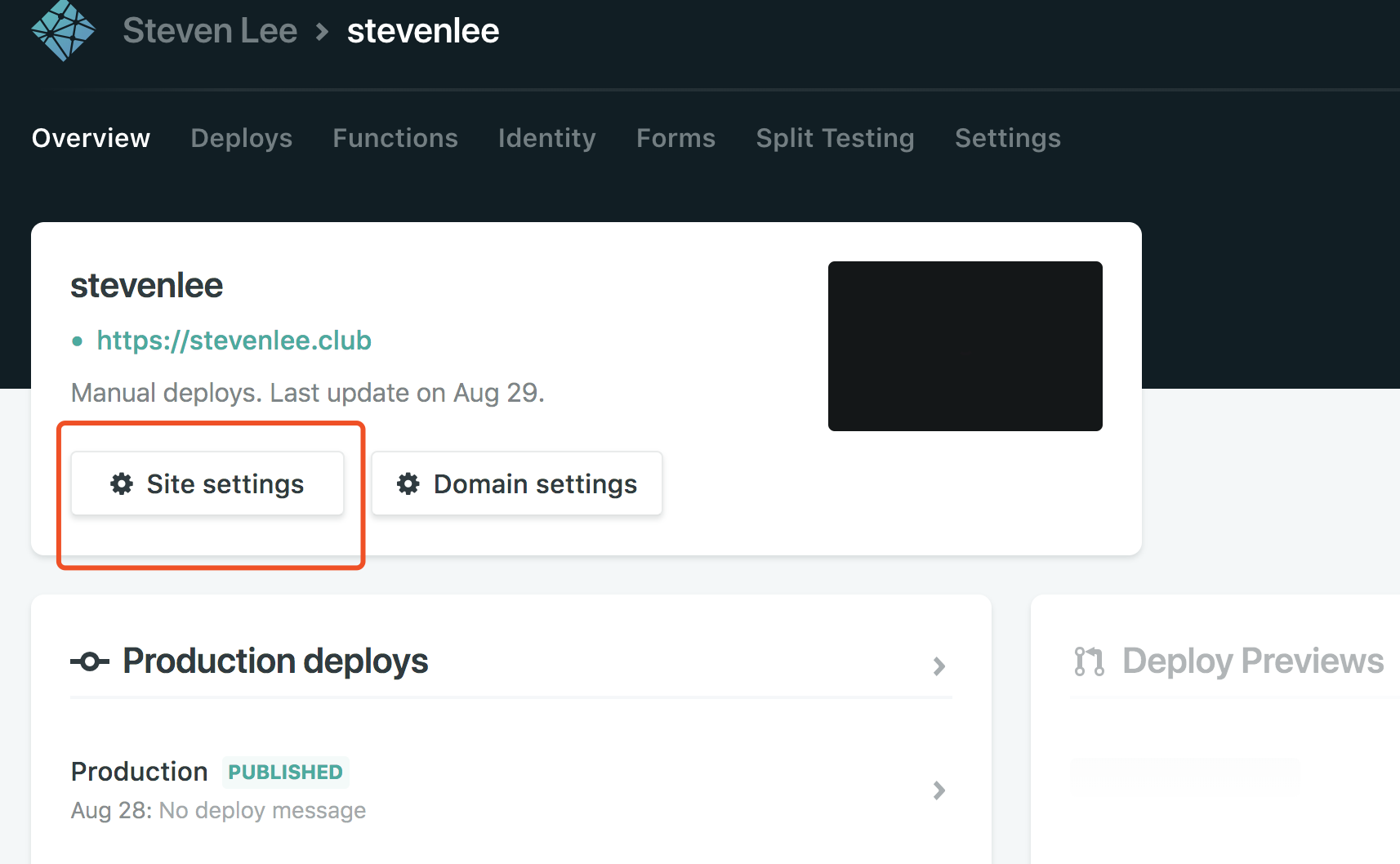Open Domain settings
Image resolution: width=1400 pixels, height=864 pixels.
tap(517, 483)
